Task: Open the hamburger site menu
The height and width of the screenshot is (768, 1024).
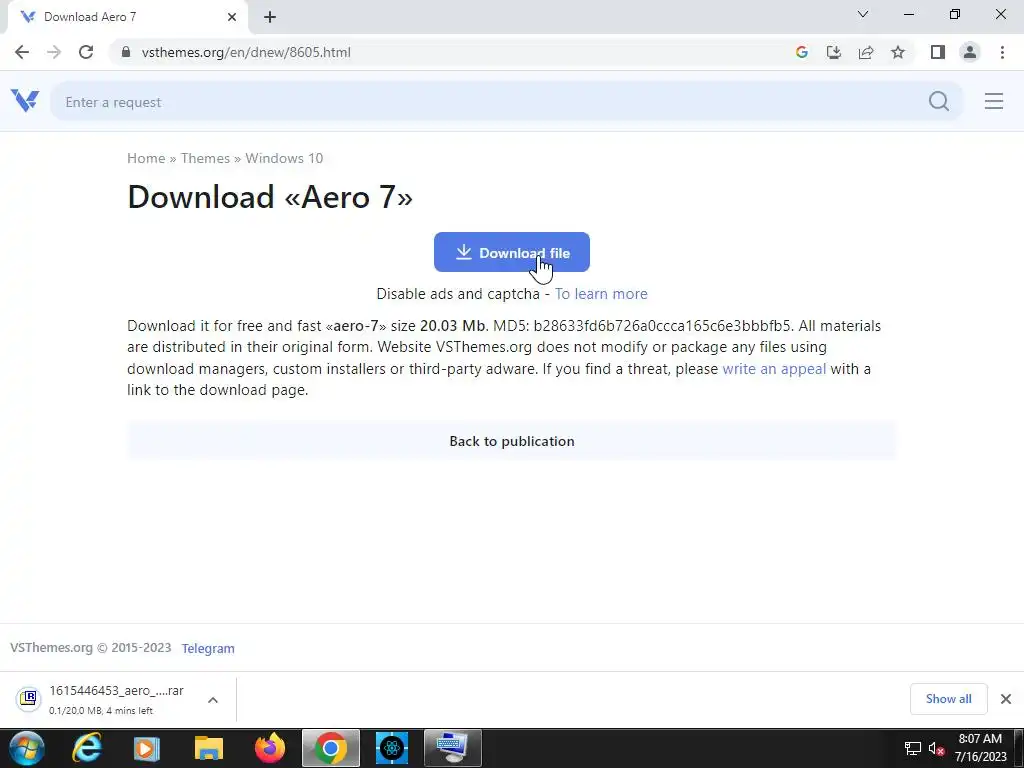Action: (x=993, y=101)
